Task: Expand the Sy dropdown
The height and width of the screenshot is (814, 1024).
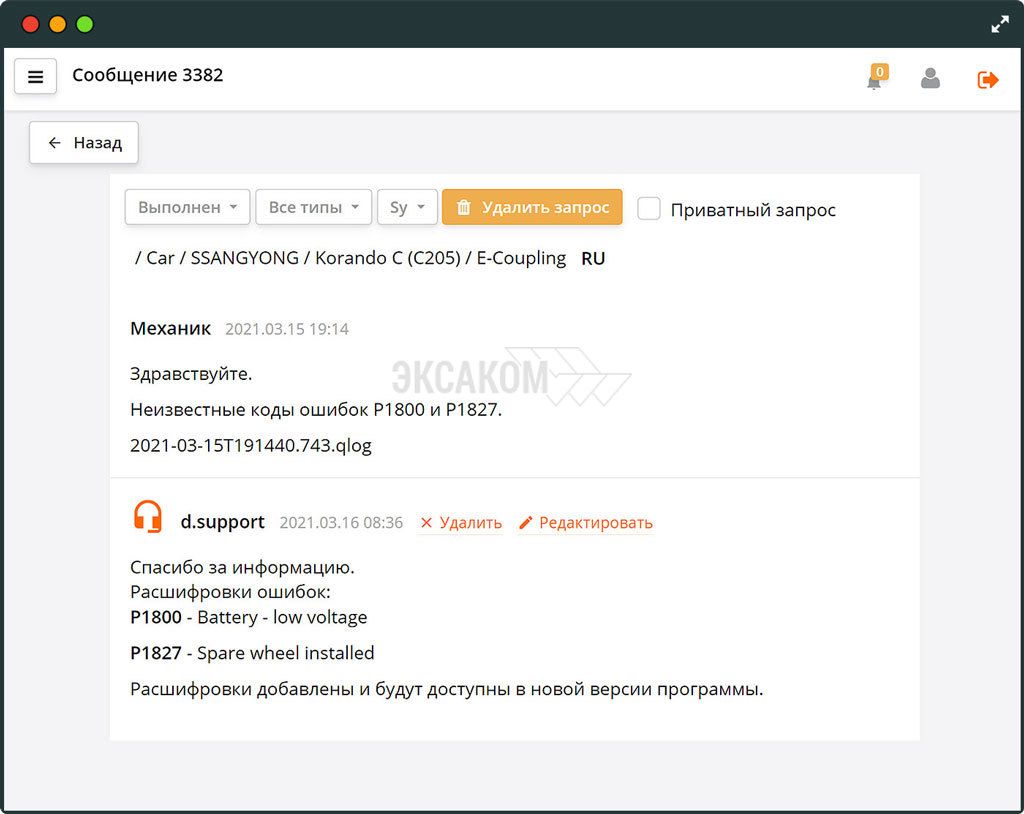Action: (x=407, y=207)
